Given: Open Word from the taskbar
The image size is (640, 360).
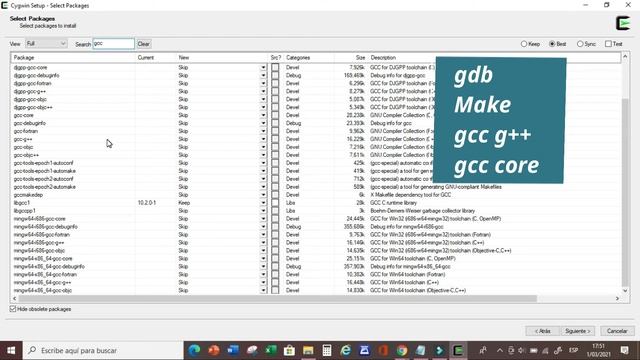Looking at the screenshot, I should (x=233, y=350).
